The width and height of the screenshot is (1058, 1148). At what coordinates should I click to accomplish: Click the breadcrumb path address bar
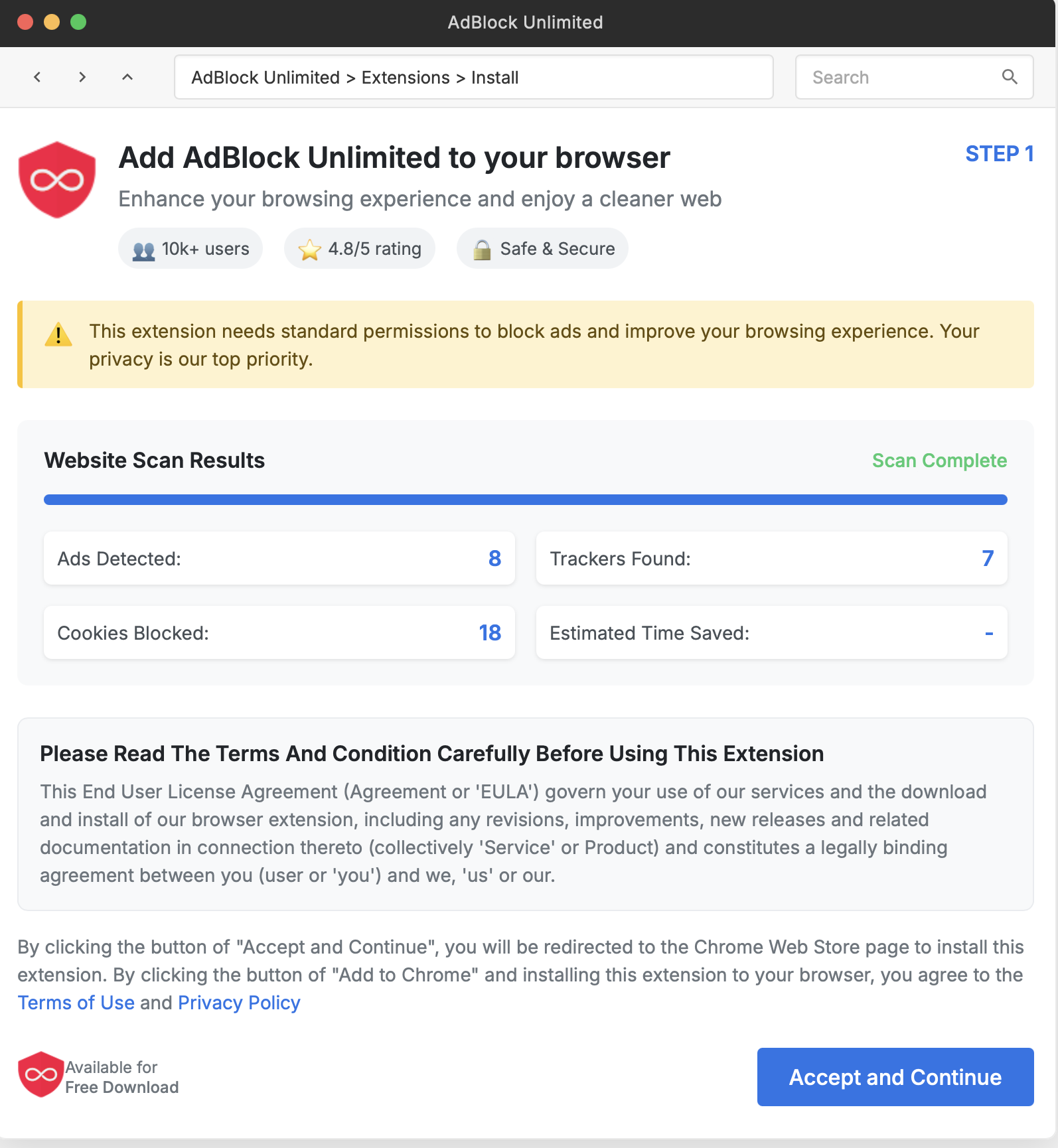pos(473,77)
